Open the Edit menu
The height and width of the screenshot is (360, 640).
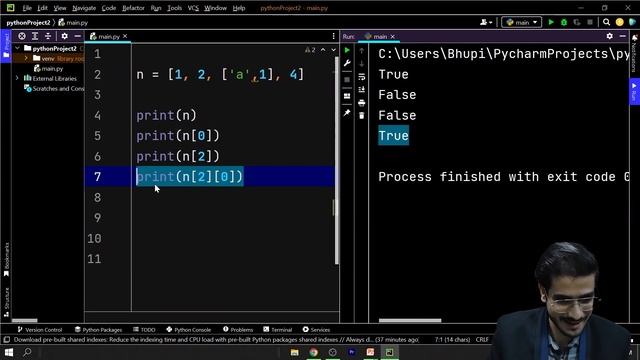42,8
